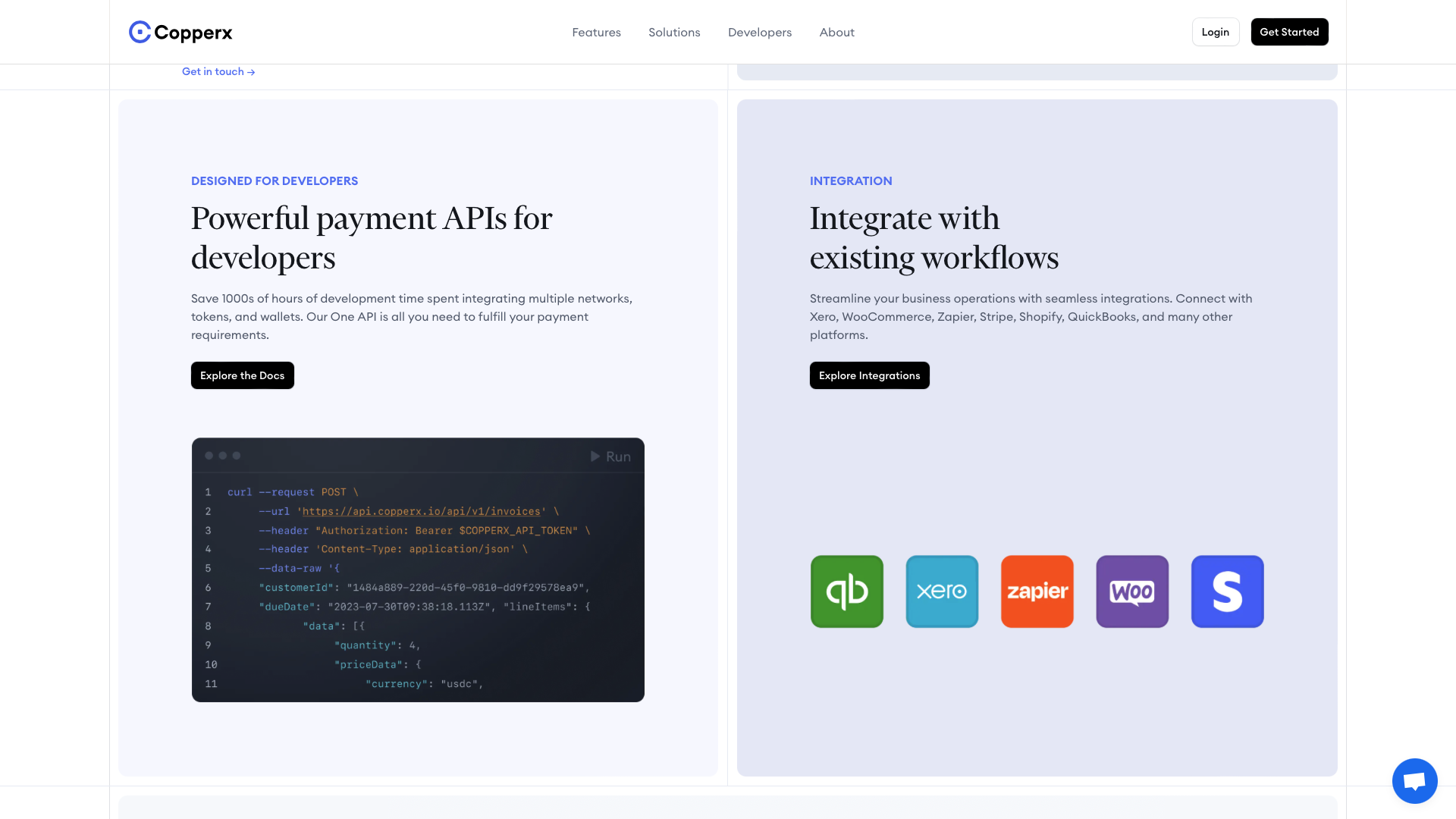Open the Features menu
The width and height of the screenshot is (1456, 819).
click(x=596, y=32)
